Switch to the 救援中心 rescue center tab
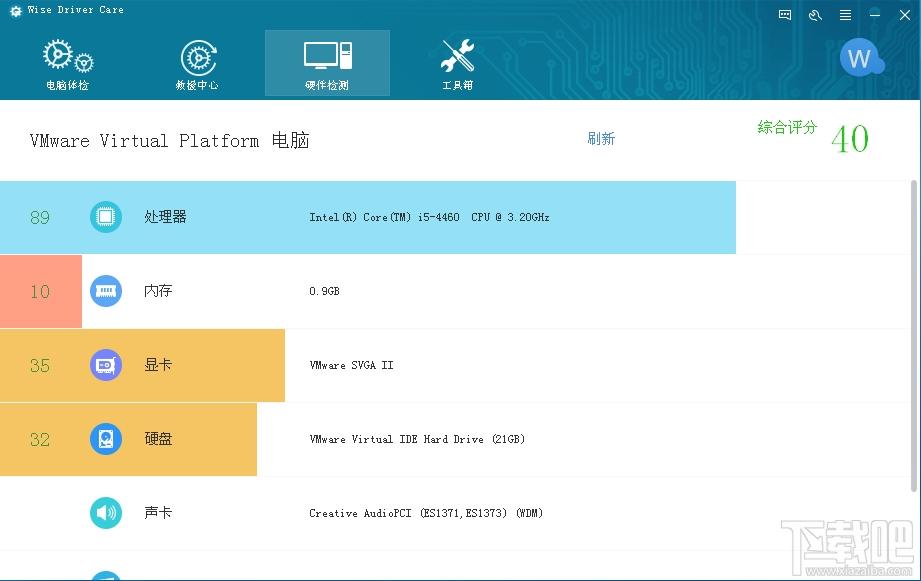The height and width of the screenshot is (581, 921). 197,64
